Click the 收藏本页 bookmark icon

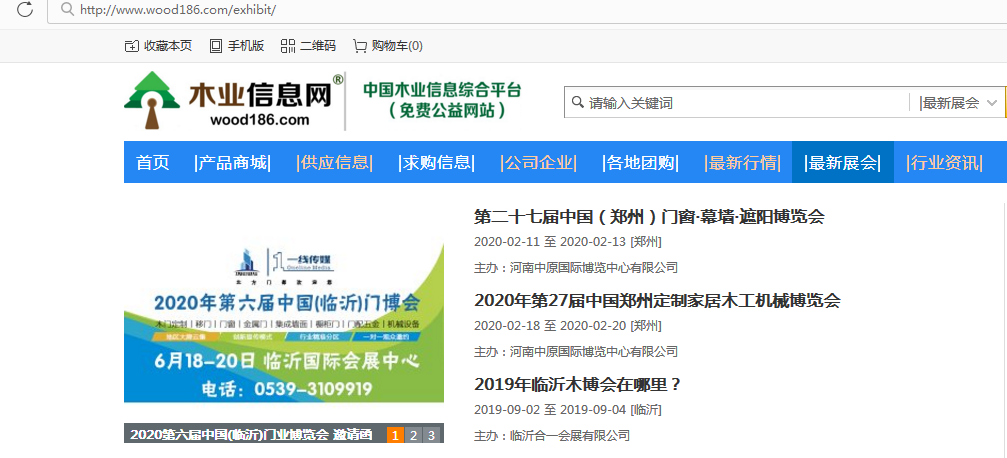point(131,46)
